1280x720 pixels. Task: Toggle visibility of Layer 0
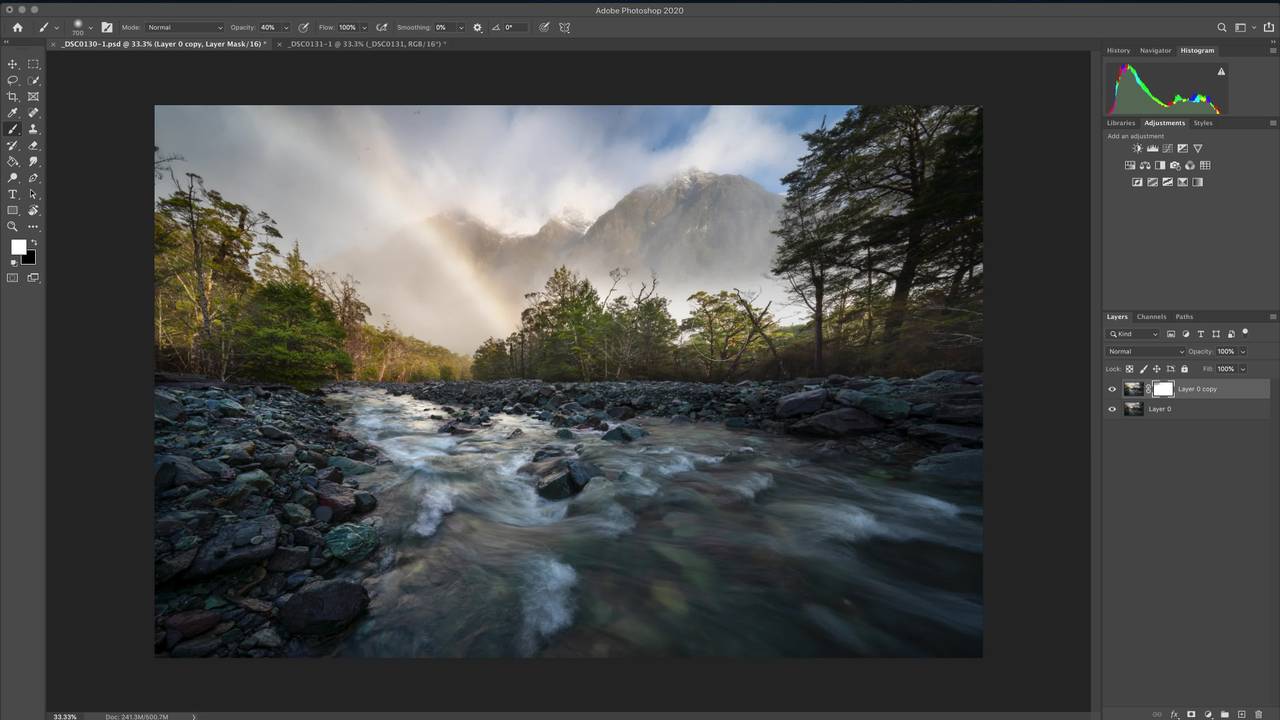pyautogui.click(x=1112, y=409)
